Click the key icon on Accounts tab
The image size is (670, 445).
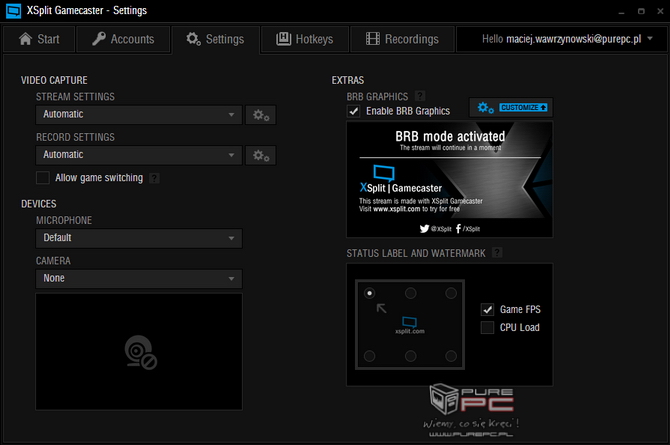(99, 39)
